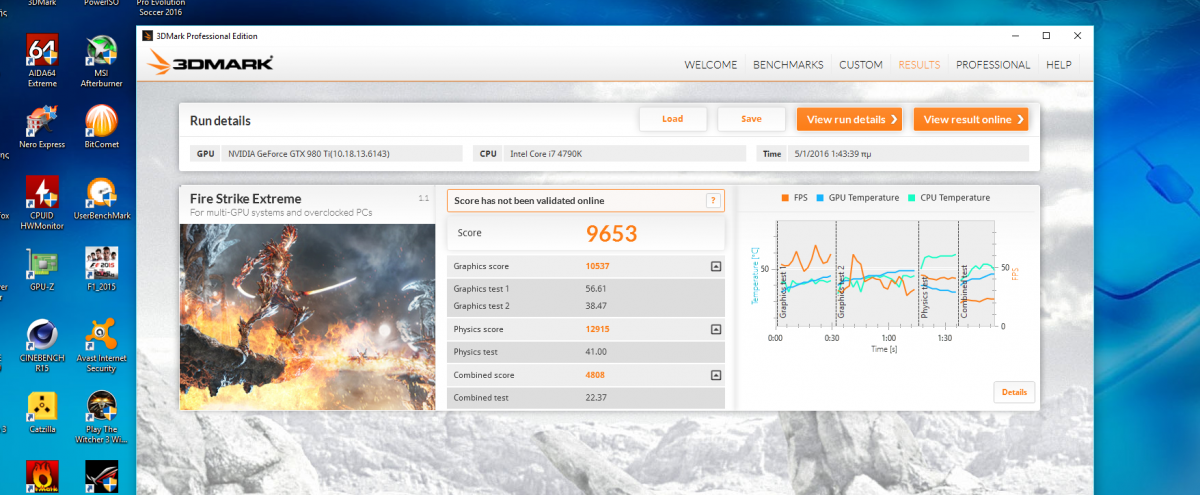Screen dimensions: 1200x495
Task: Open the F1_2015 desktop icon
Action: click(x=101, y=269)
